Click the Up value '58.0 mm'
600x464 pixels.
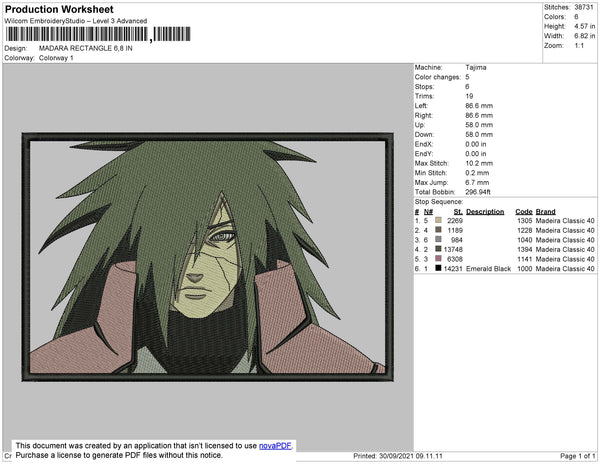point(479,125)
